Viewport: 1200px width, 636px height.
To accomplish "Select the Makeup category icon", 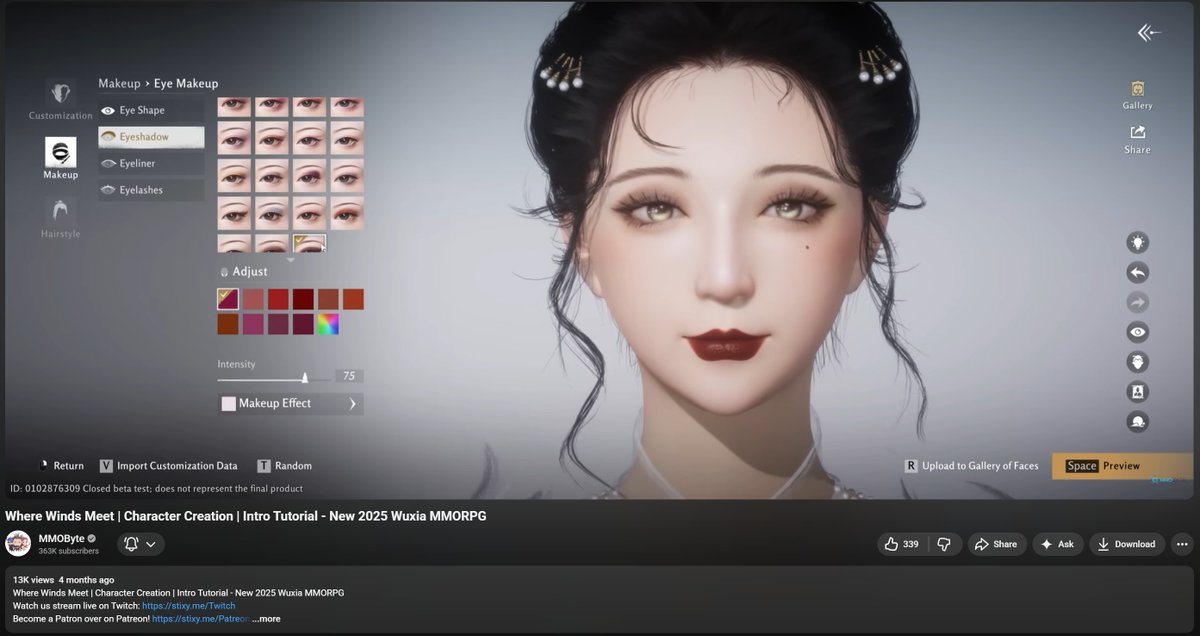I will (60, 152).
